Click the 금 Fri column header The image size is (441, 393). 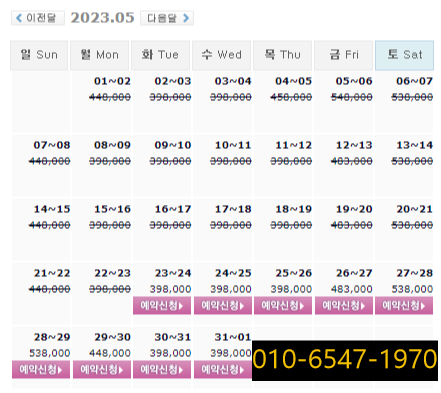click(x=343, y=55)
